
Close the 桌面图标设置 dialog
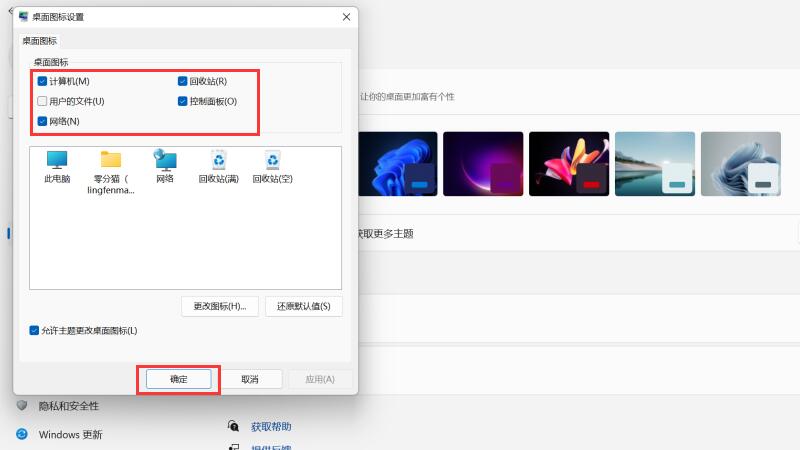click(x=346, y=17)
